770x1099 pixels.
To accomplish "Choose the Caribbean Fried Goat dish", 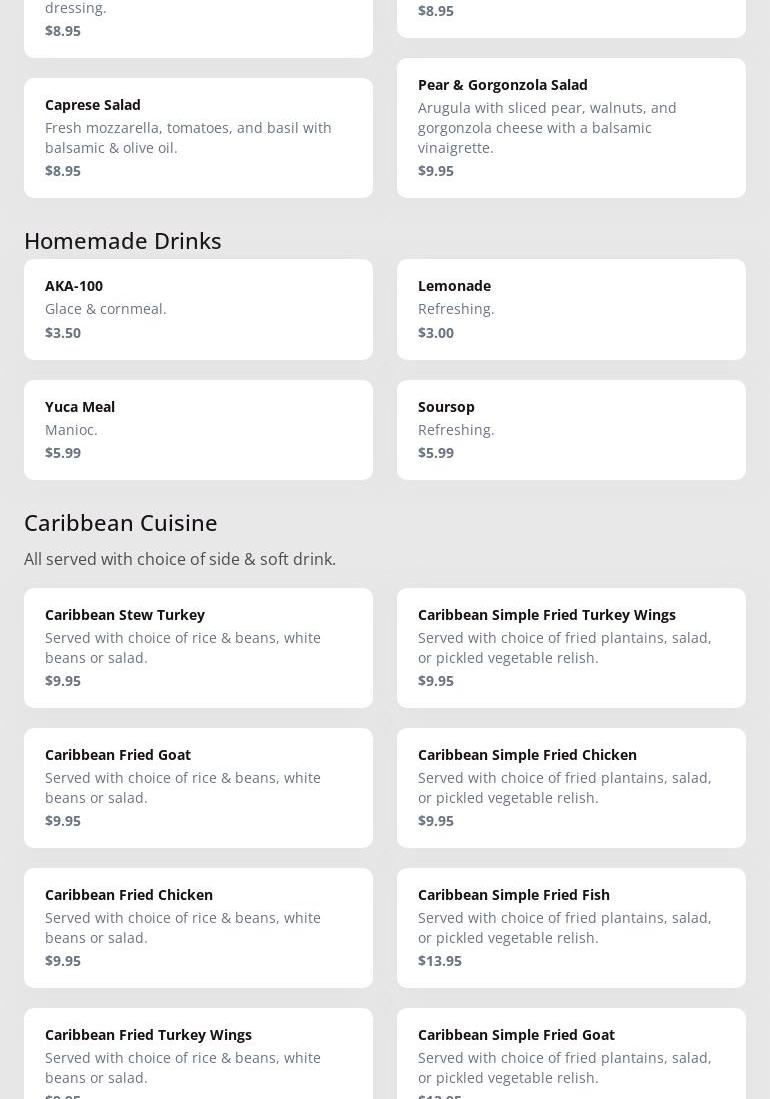I will [x=198, y=787].
